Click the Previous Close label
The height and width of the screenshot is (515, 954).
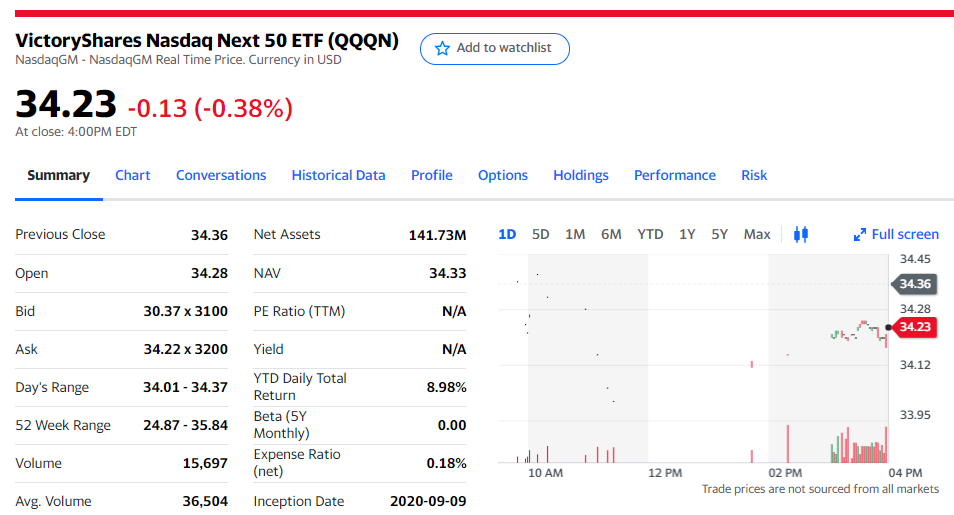60,234
